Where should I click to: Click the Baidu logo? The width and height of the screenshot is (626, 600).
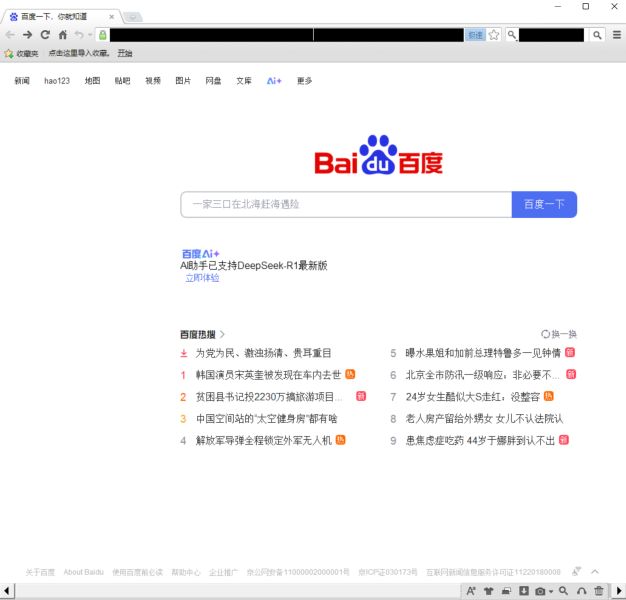[x=378, y=155]
